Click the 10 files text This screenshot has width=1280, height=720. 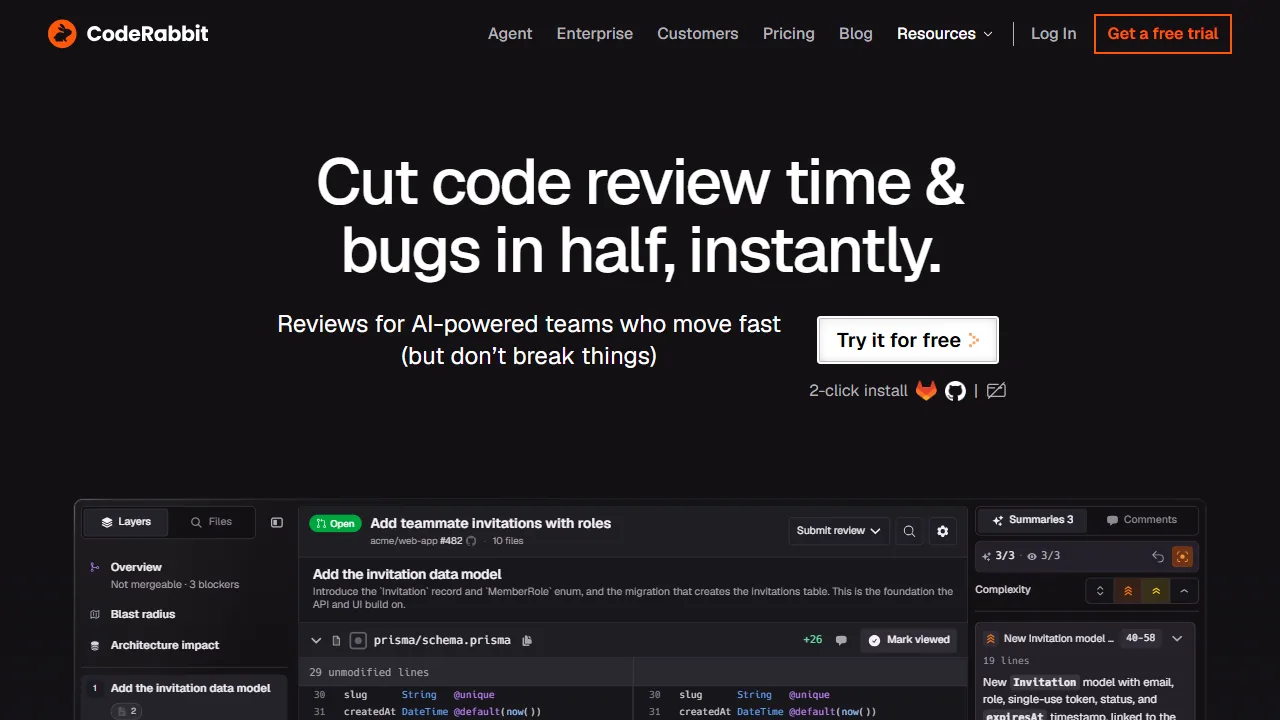click(x=508, y=541)
